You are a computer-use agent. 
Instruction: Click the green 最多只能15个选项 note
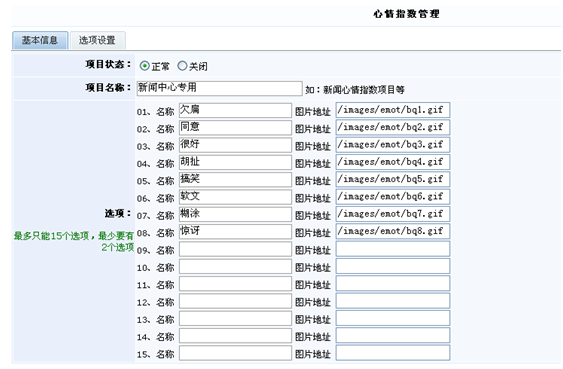point(74,241)
